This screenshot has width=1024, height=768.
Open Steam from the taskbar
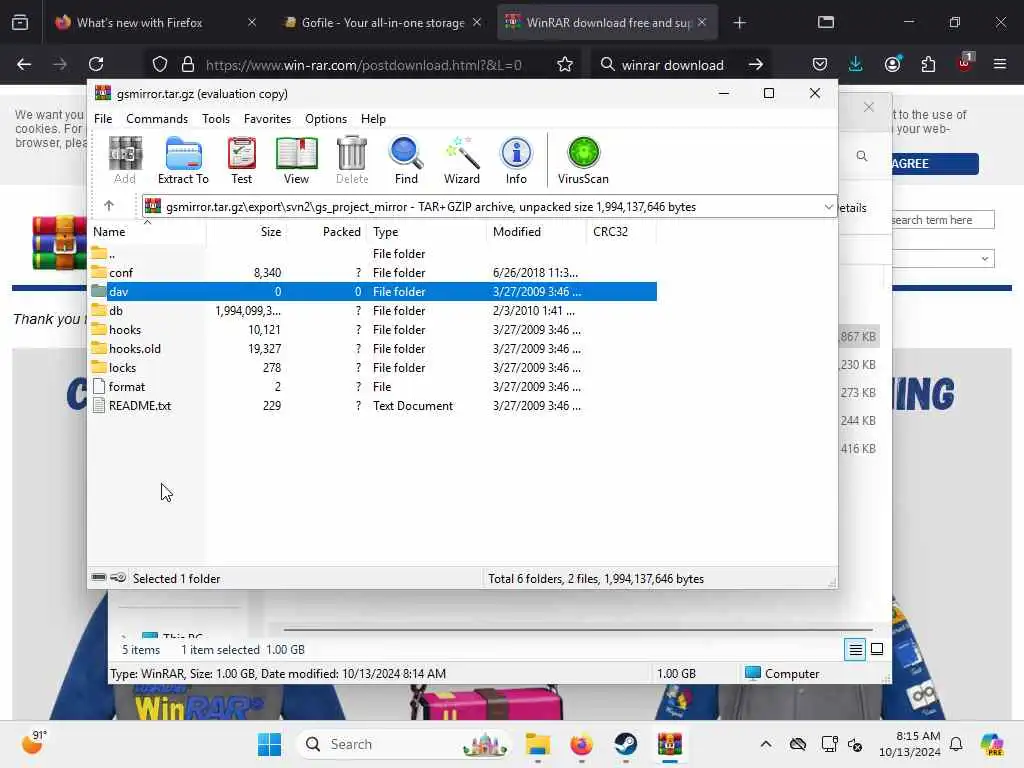626,744
